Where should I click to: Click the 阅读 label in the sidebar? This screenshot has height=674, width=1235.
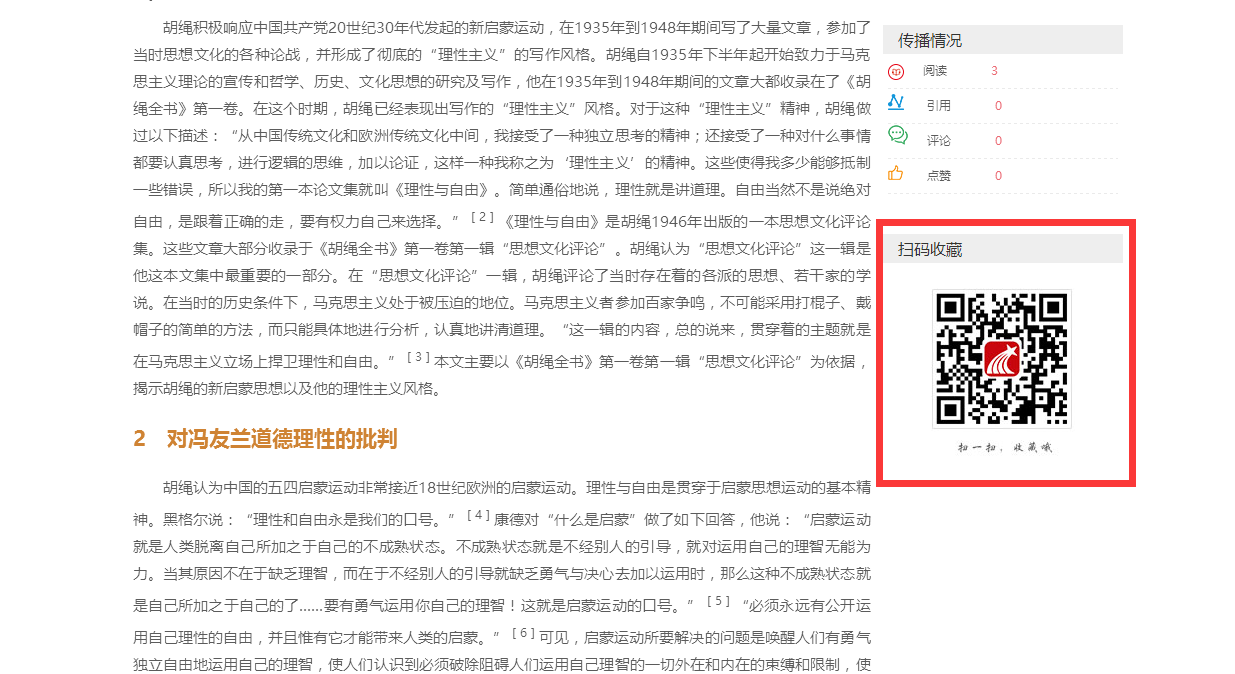(x=934, y=71)
